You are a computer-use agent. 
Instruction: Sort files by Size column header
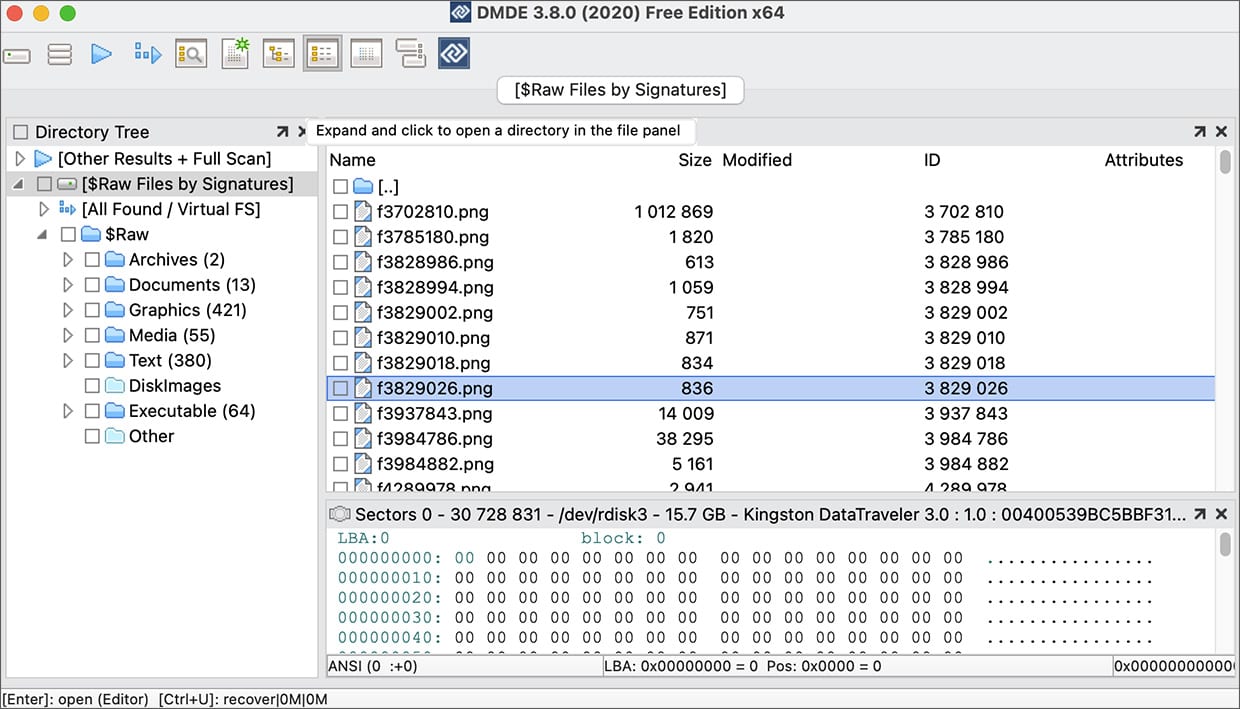695,160
